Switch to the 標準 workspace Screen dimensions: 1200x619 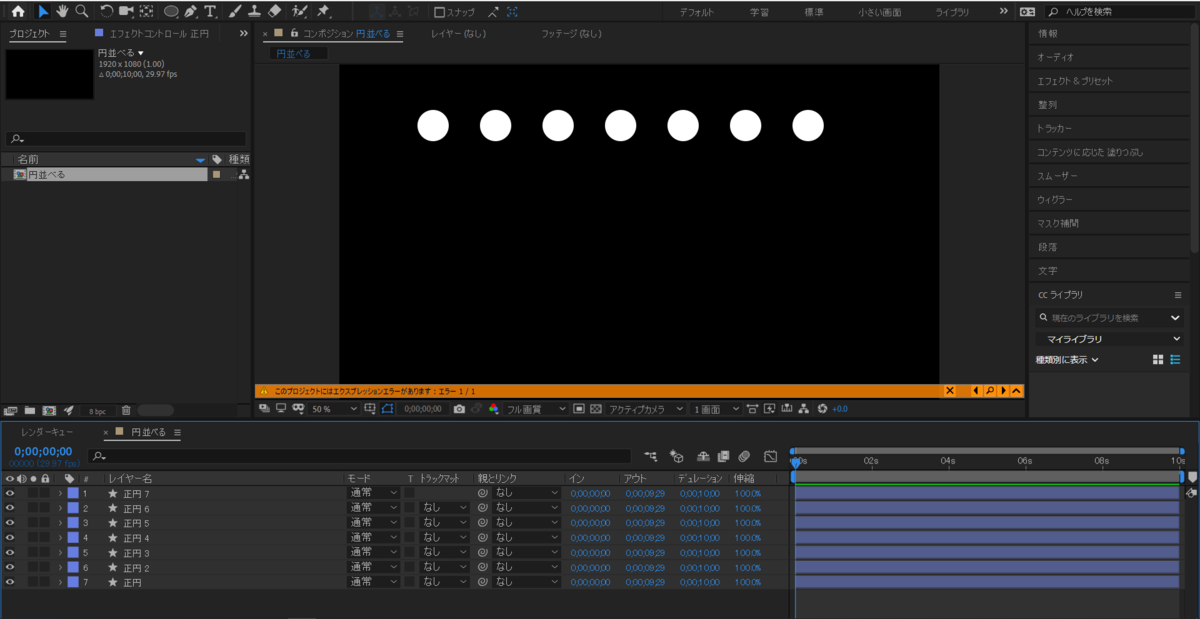coord(814,12)
